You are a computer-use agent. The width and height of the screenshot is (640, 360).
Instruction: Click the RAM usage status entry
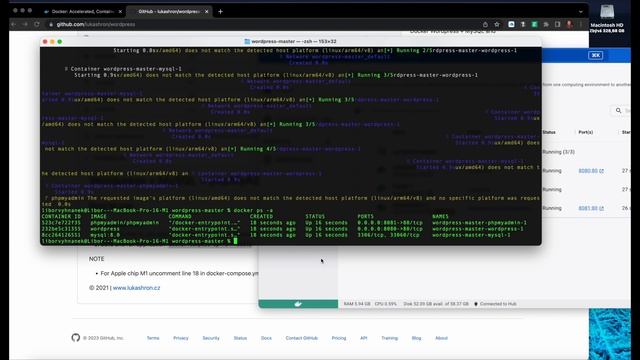(x=357, y=304)
